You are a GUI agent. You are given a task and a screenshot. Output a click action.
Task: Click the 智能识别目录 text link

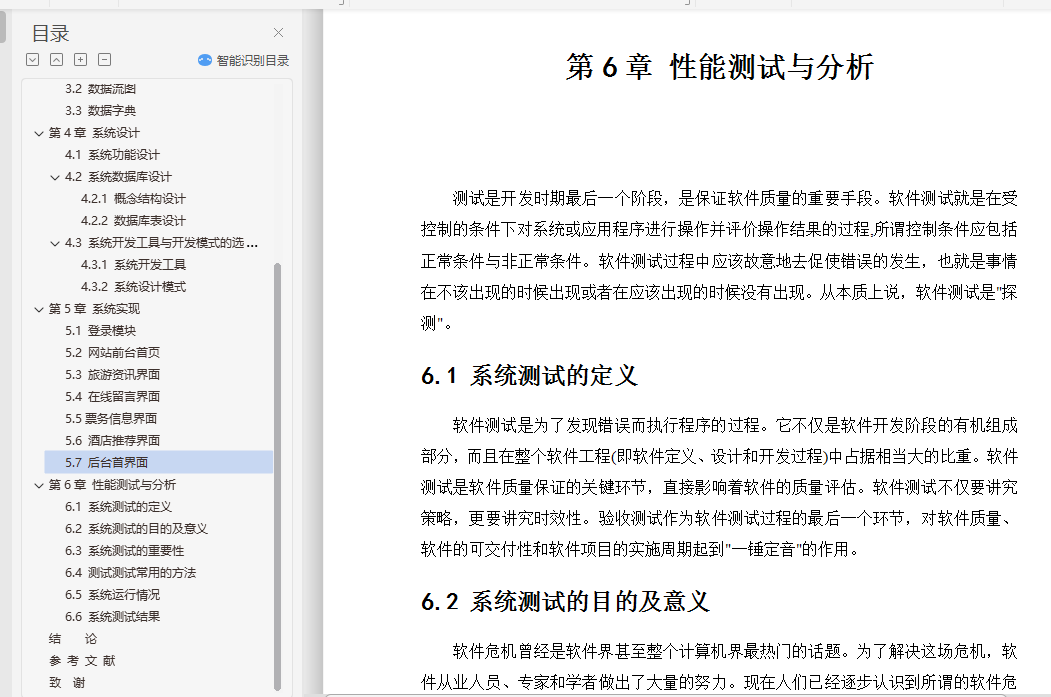pos(253,60)
